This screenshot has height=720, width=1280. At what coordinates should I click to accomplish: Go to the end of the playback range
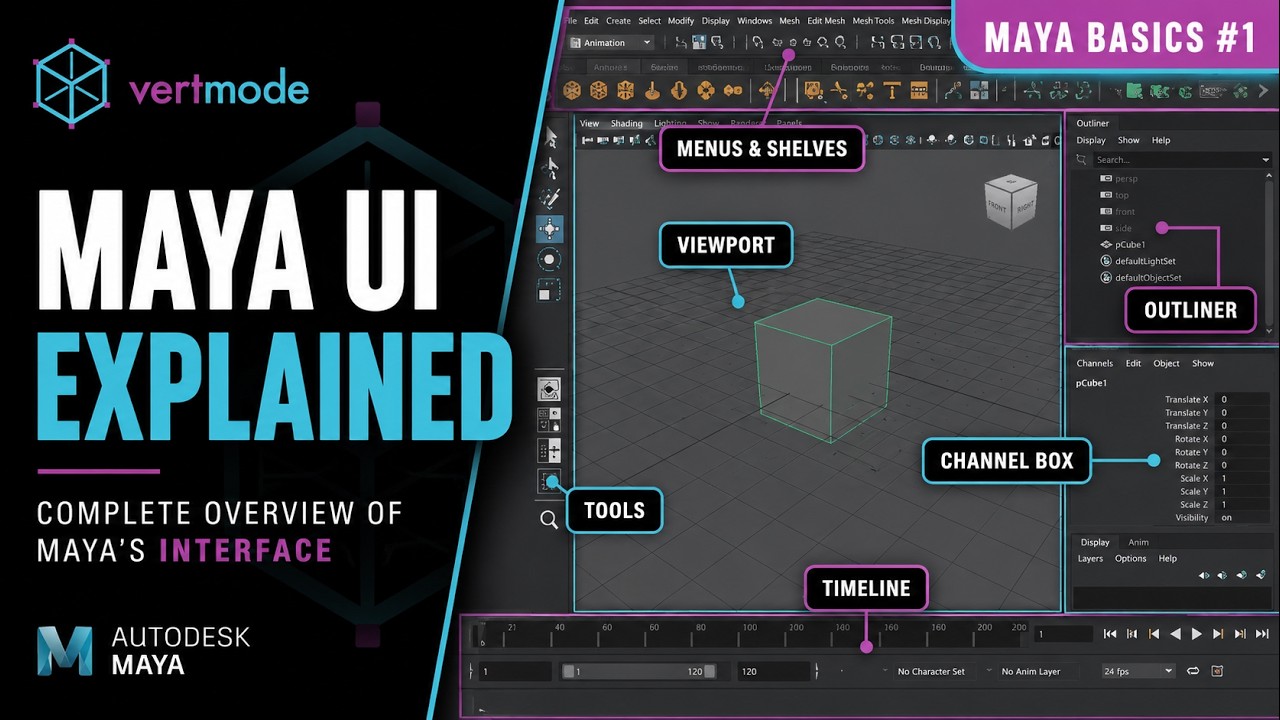[1262, 634]
